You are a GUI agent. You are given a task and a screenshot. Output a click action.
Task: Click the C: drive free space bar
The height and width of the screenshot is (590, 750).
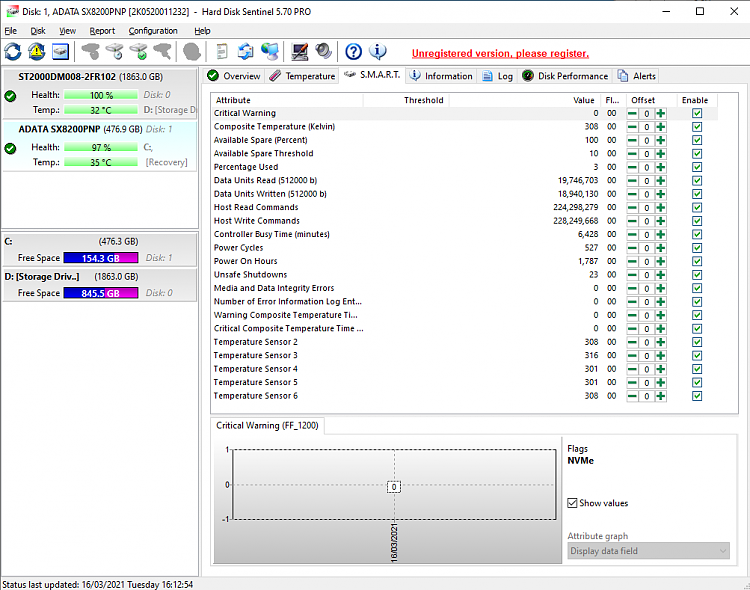click(100, 258)
